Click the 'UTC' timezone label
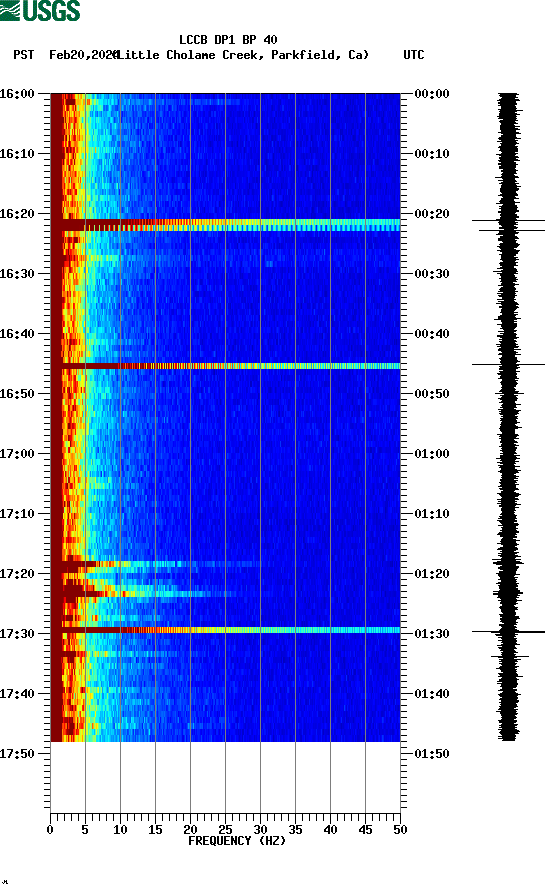 pyautogui.click(x=414, y=55)
